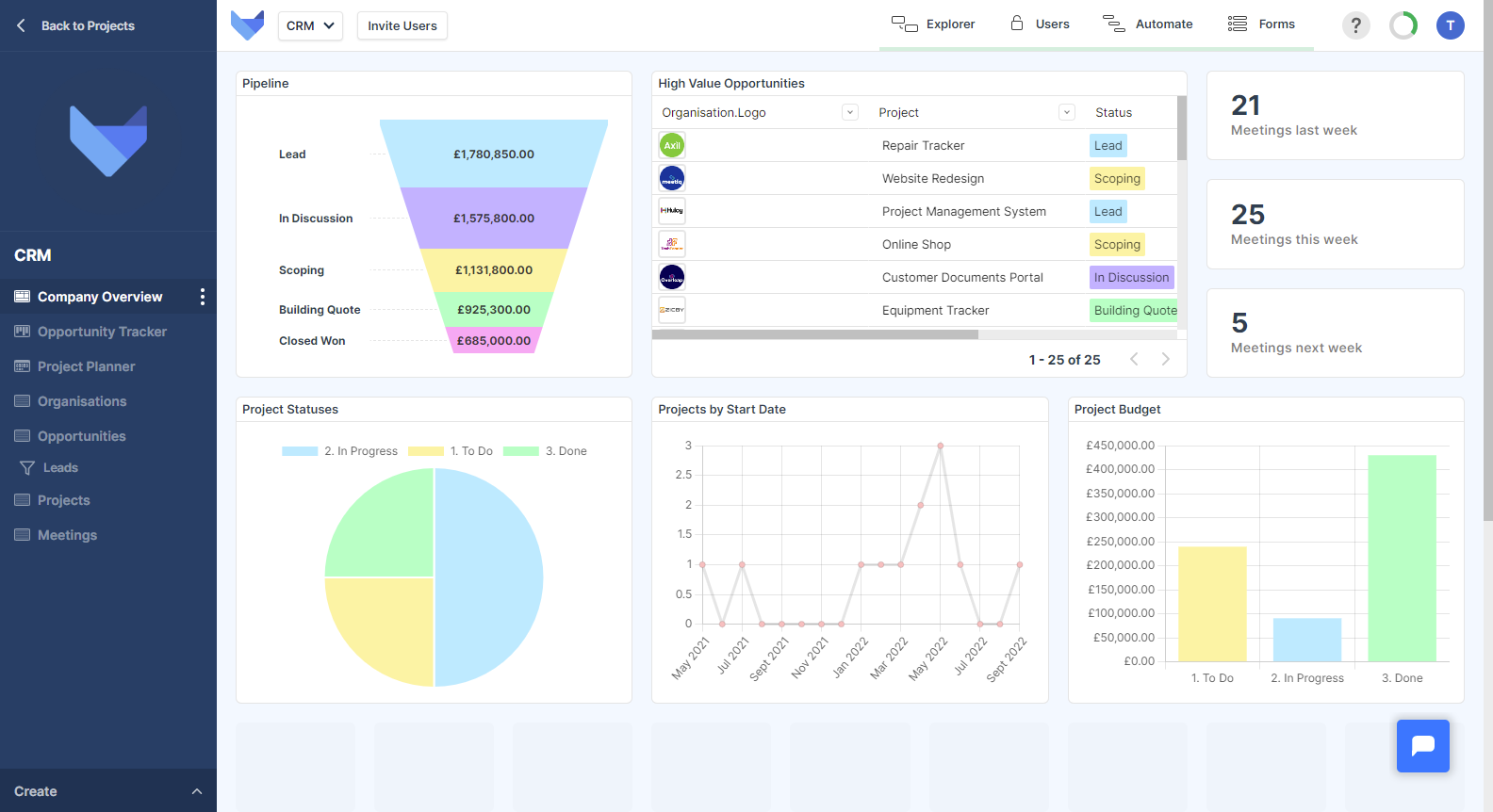Go to next page arrow in table
Viewport: 1493px width, 812px height.
(x=1165, y=359)
